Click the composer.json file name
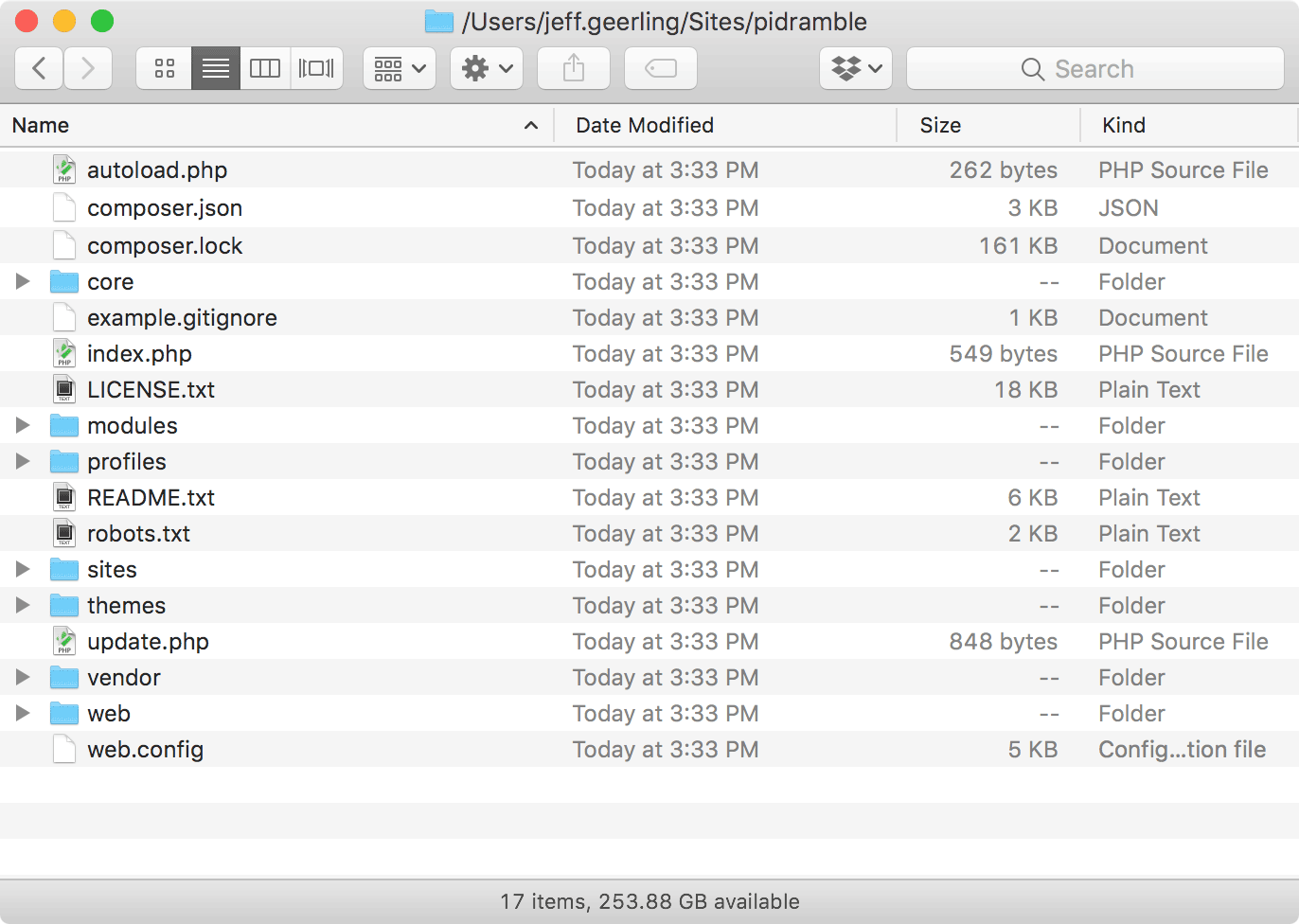The height and width of the screenshot is (924, 1299). [x=165, y=208]
